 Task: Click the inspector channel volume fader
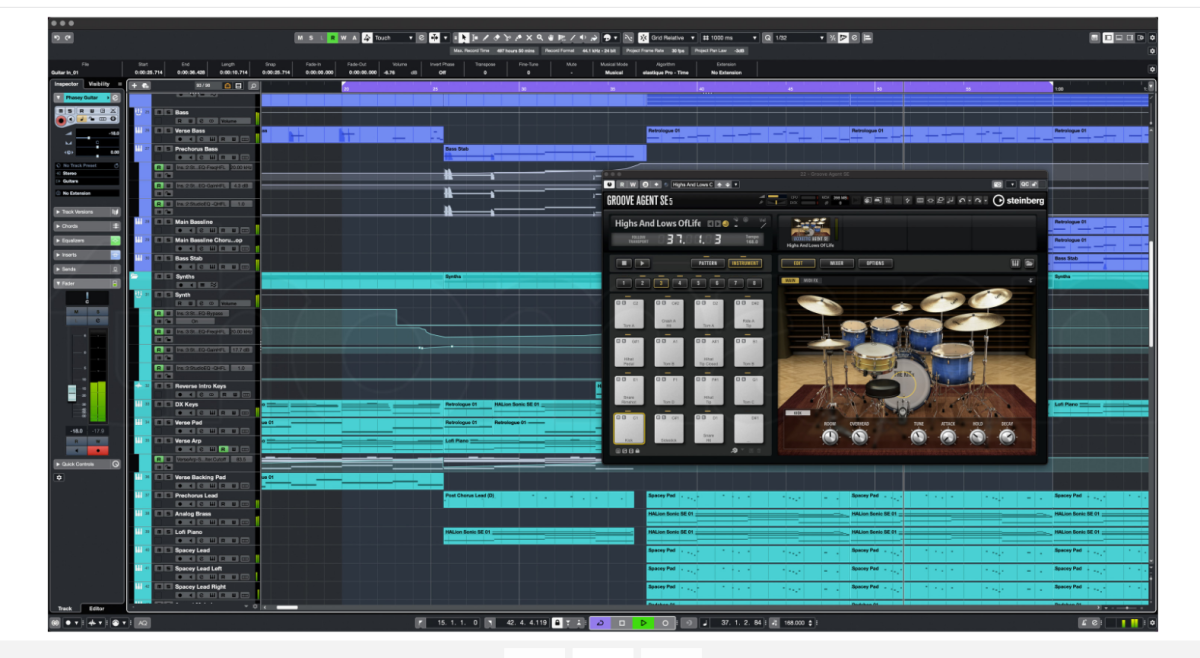pos(72,393)
